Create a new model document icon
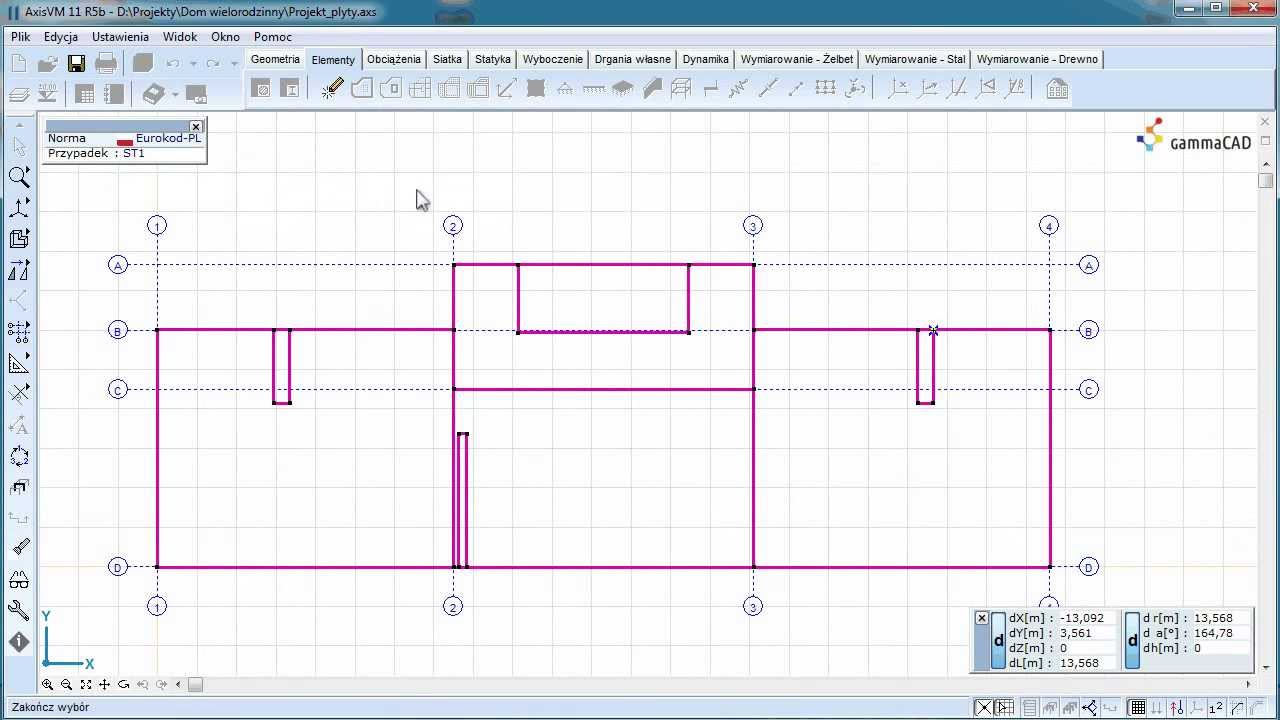 click(18, 63)
